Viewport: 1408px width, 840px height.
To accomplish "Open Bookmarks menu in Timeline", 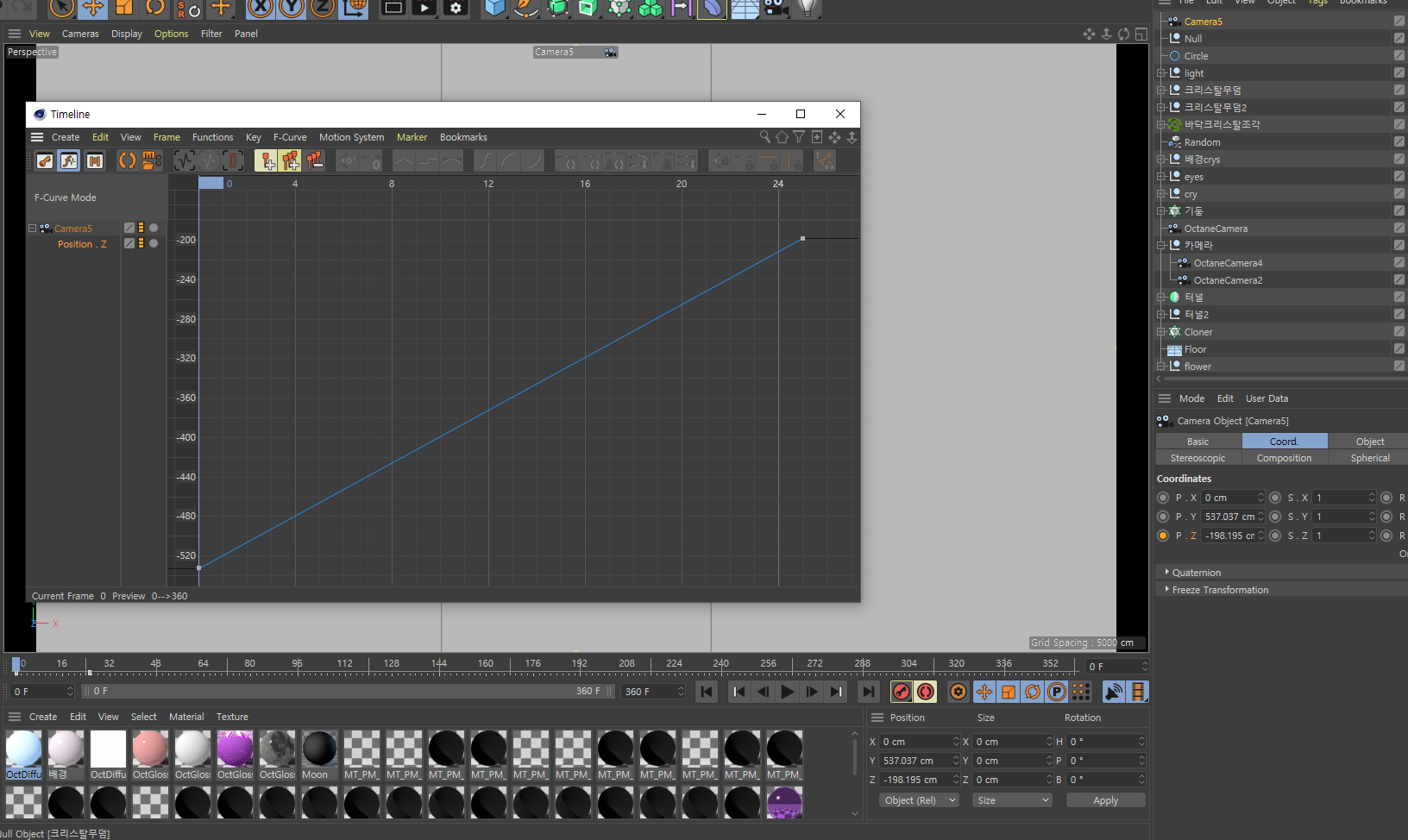I will point(463,137).
